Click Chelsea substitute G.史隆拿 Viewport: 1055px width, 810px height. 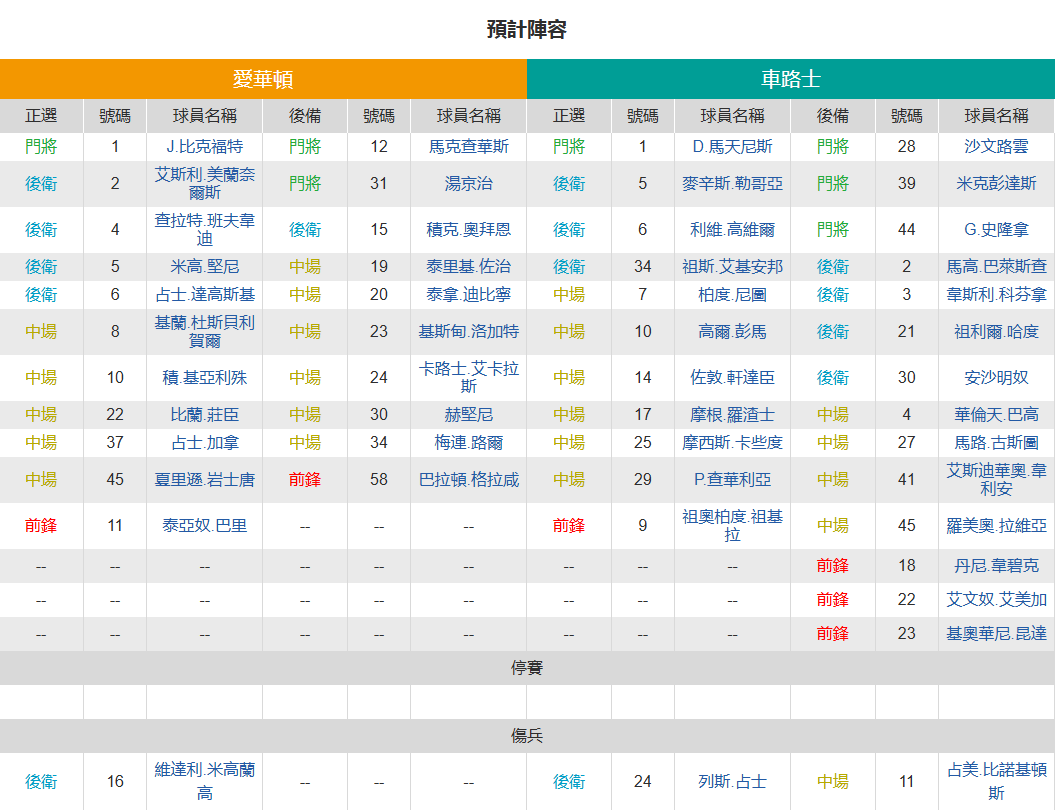tap(996, 229)
